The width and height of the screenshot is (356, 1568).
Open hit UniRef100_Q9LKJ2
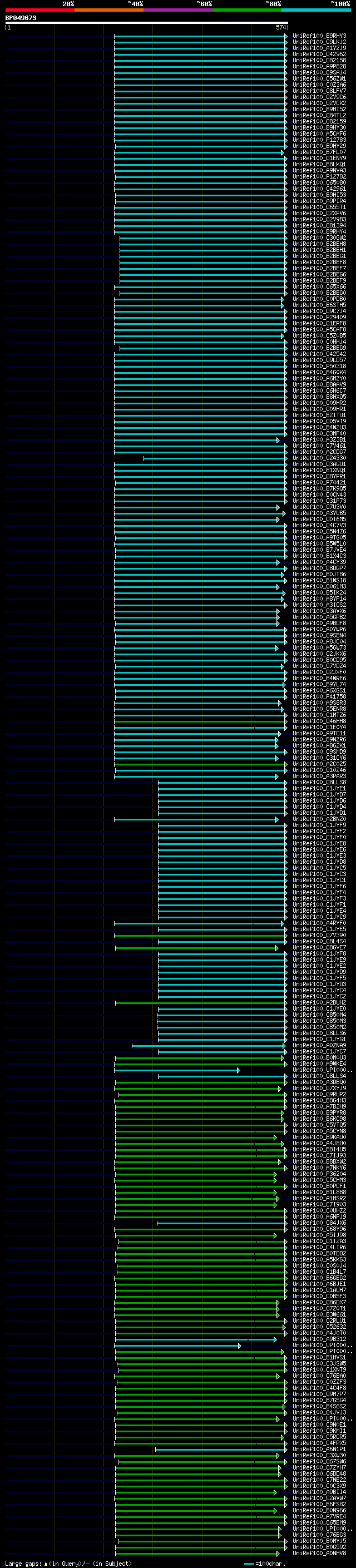(319, 42)
